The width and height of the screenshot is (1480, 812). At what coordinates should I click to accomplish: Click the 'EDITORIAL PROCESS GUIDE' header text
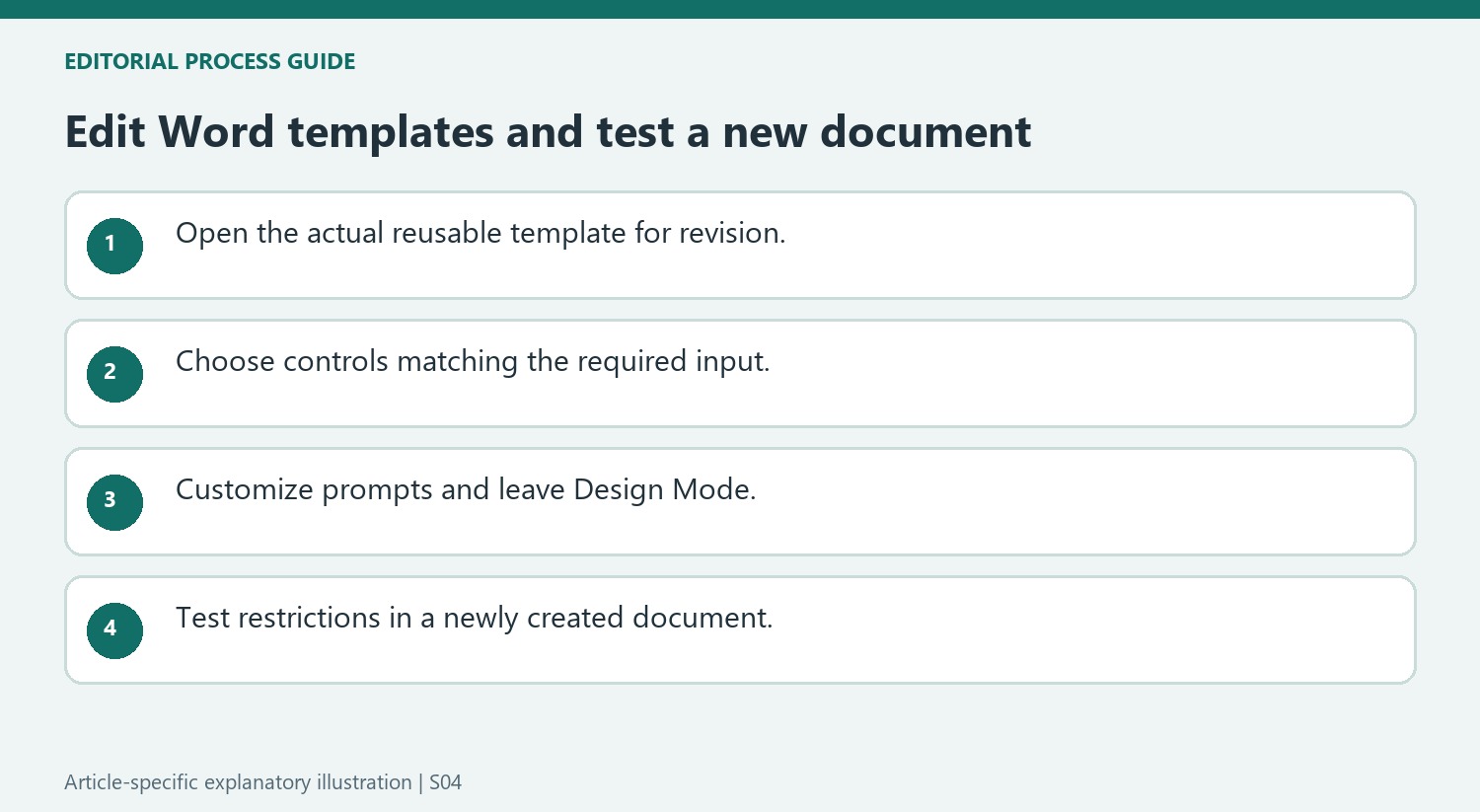pos(209,61)
